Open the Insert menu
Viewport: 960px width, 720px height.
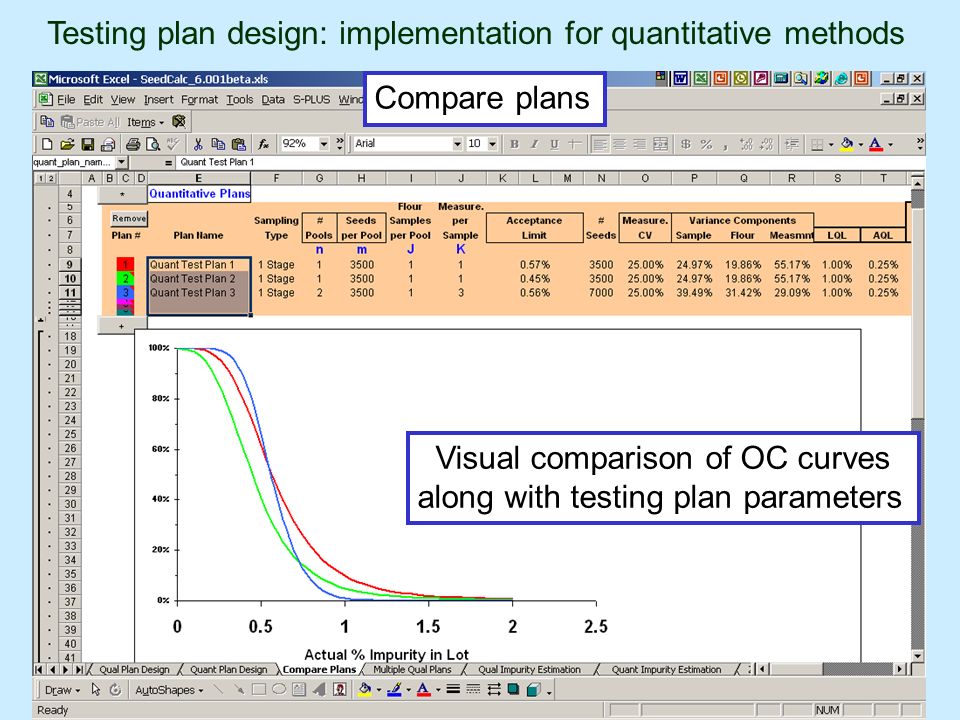159,100
